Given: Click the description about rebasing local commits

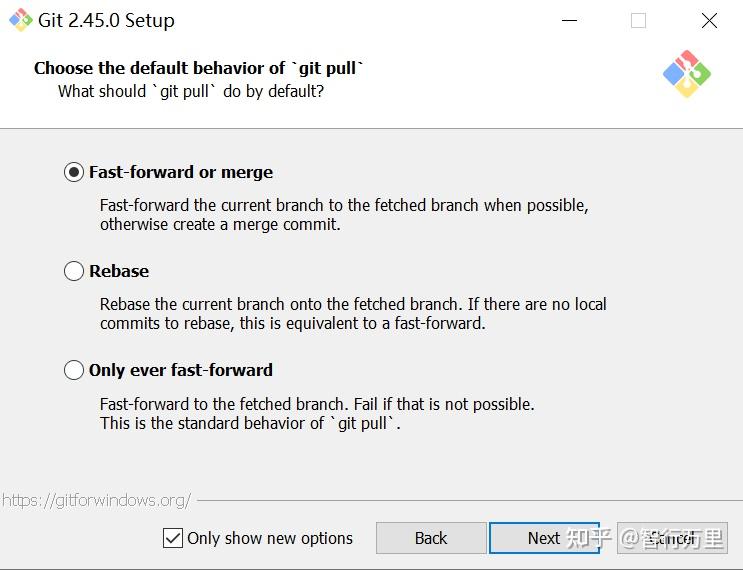Looking at the screenshot, I should point(353,313).
